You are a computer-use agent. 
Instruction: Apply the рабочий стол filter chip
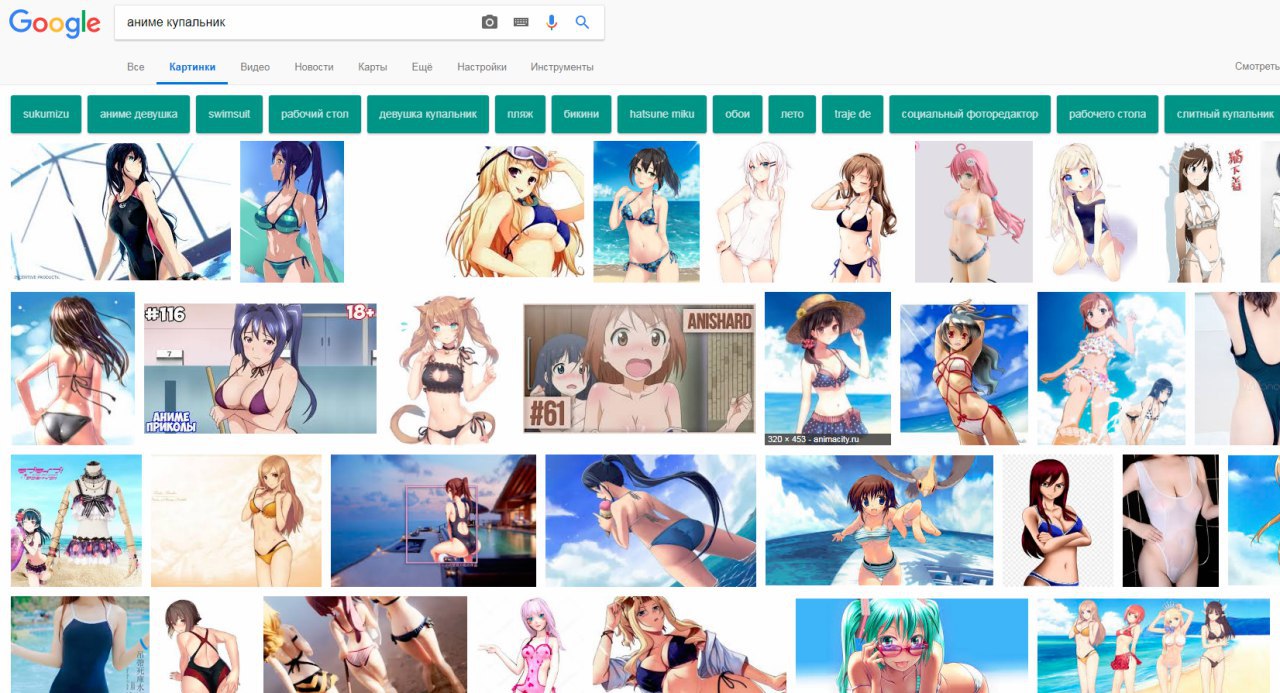(315, 114)
